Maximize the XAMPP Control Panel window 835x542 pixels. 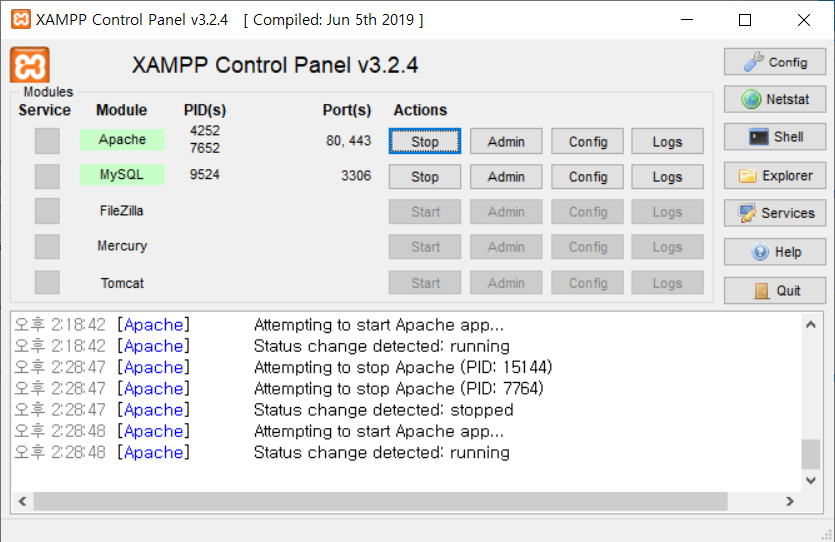[x=745, y=20]
